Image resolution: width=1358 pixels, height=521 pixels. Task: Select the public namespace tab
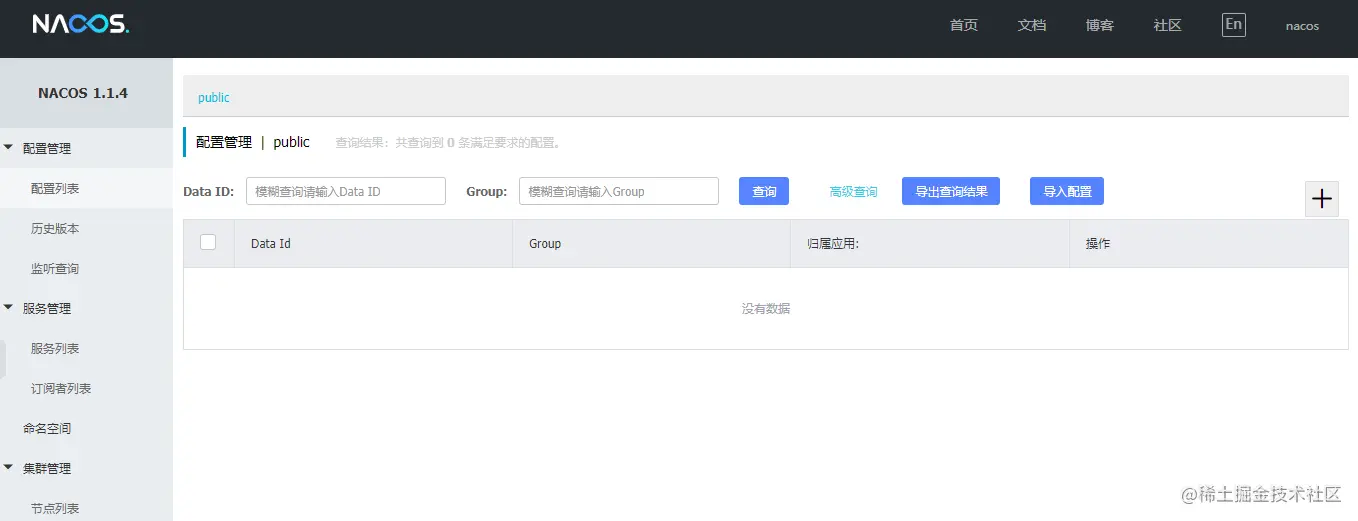(x=214, y=98)
